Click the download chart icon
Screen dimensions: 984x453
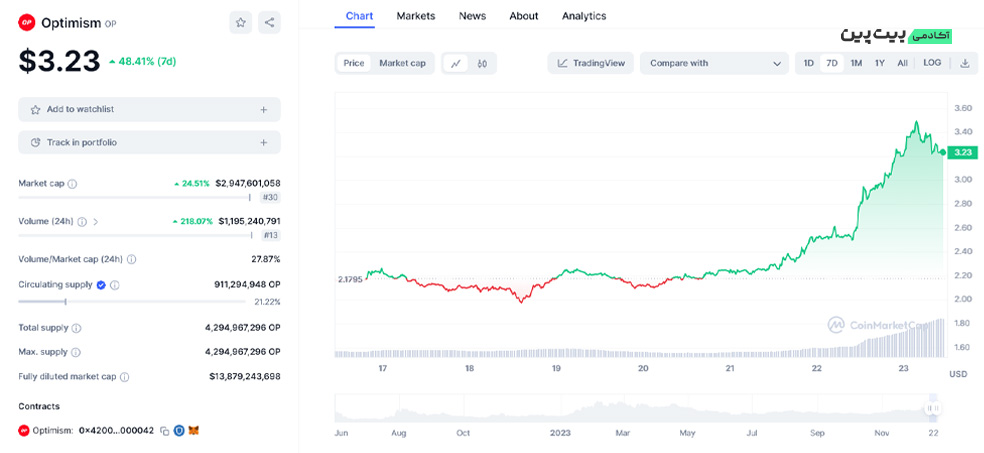point(964,63)
